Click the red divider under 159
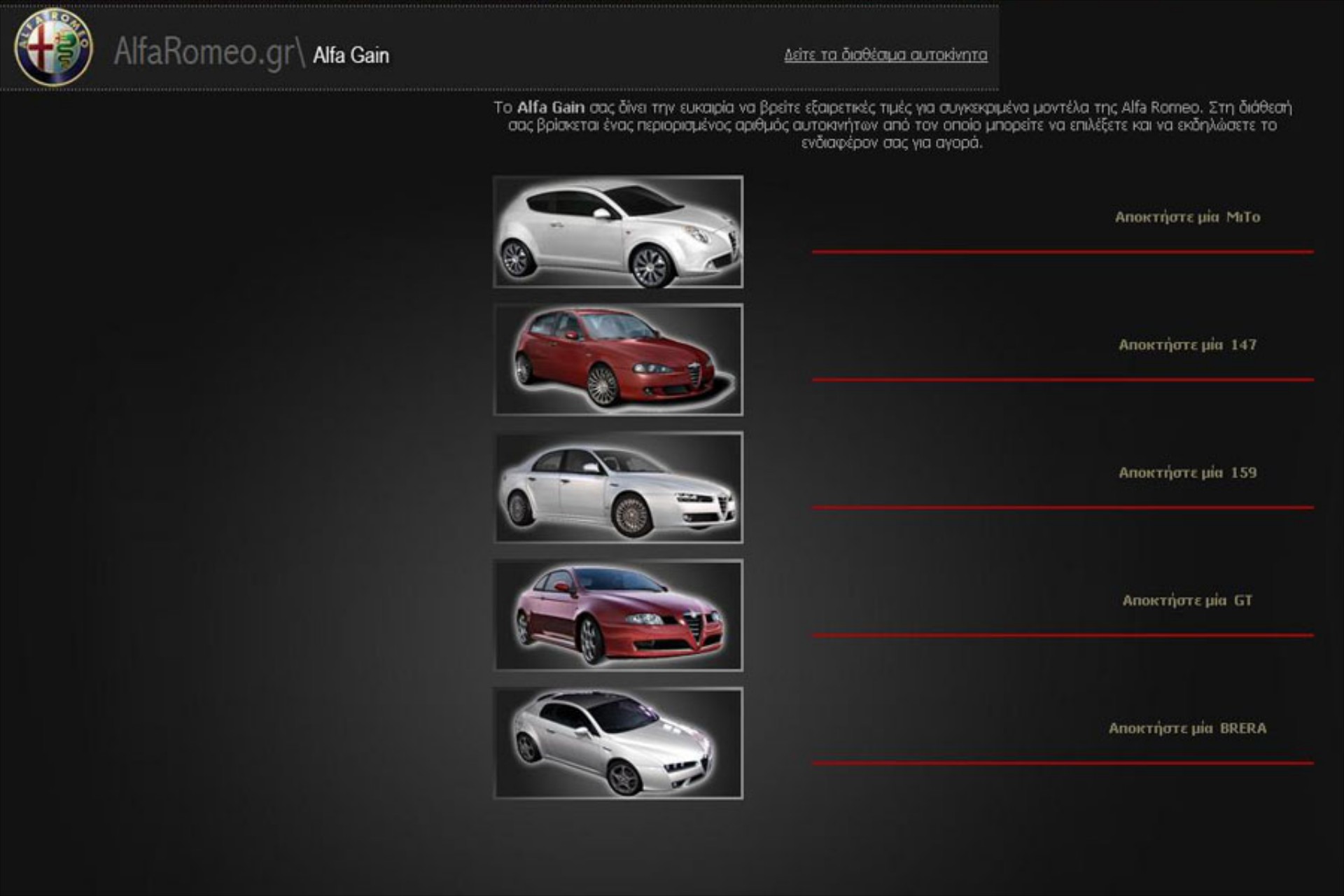 point(1062,507)
